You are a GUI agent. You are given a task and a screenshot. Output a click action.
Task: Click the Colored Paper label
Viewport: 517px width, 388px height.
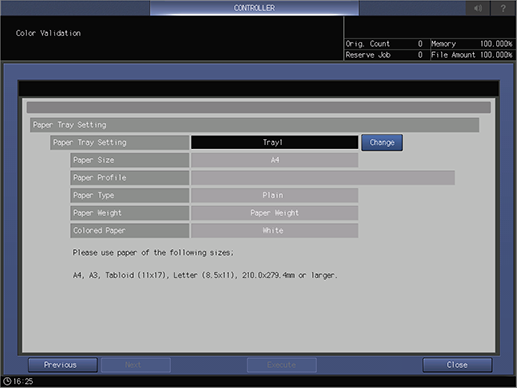pyautogui.click(x=130, y=231)
